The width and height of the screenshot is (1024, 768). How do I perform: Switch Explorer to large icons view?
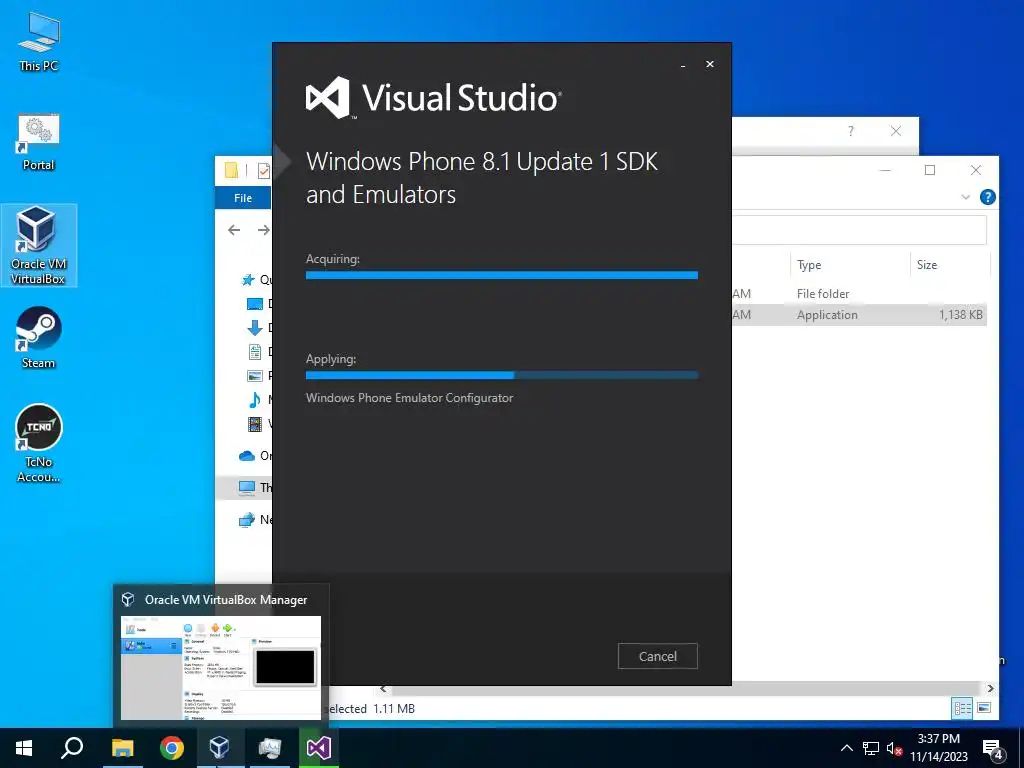tap(984, 708)
